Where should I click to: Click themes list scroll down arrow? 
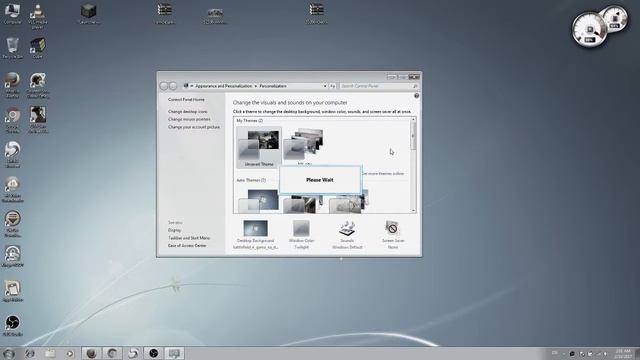point(413,211)
